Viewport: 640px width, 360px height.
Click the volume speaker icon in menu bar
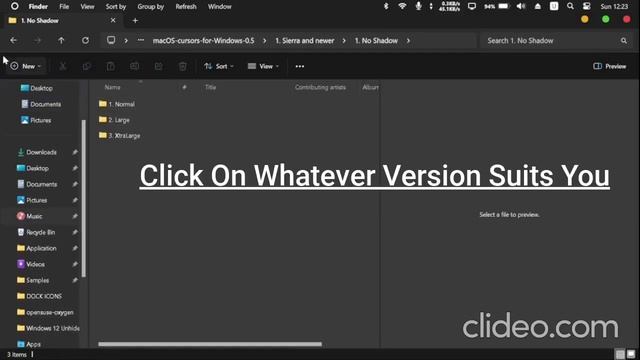pos(521,6)
